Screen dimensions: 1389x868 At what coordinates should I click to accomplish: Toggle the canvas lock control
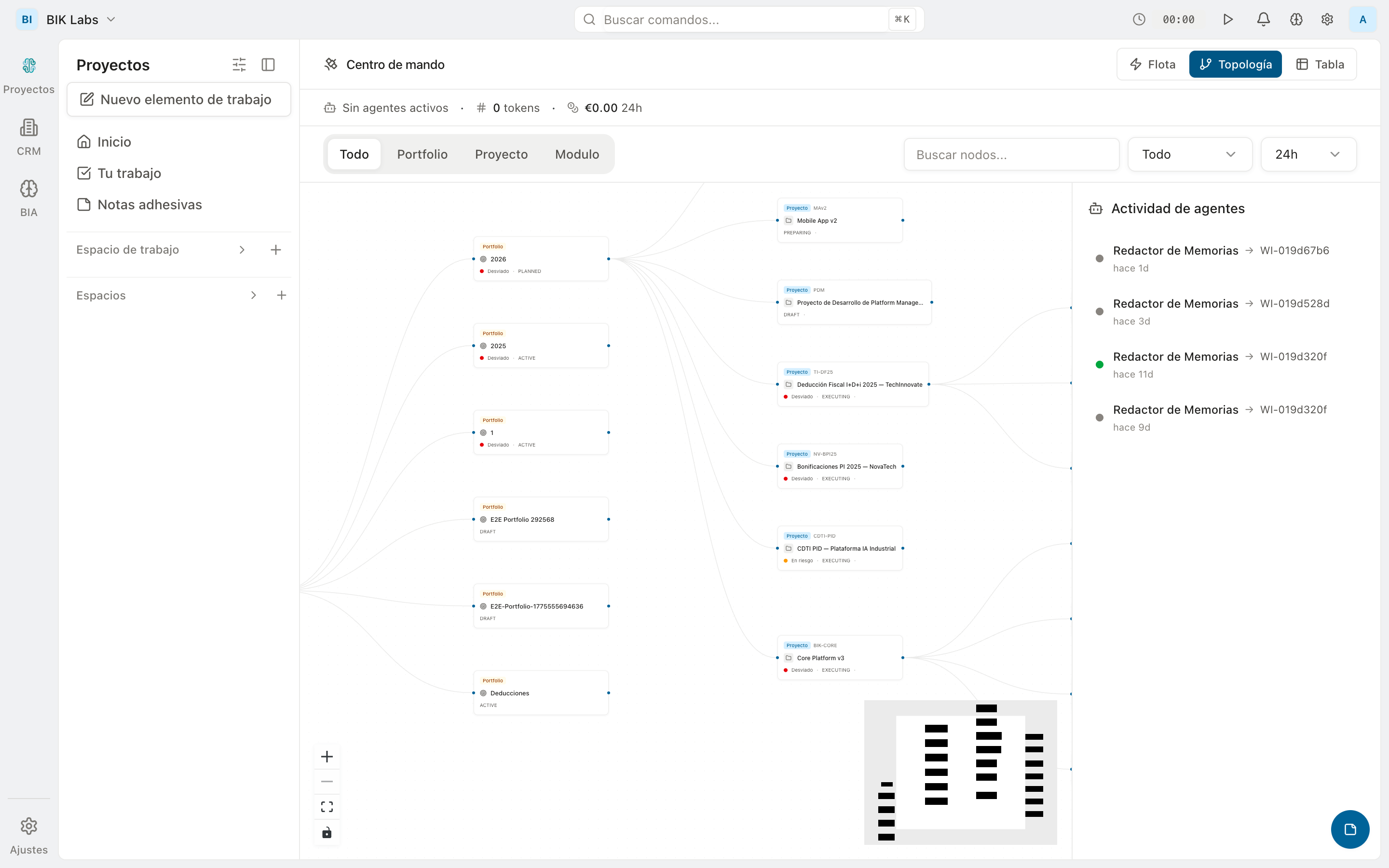tap(327, 832)
